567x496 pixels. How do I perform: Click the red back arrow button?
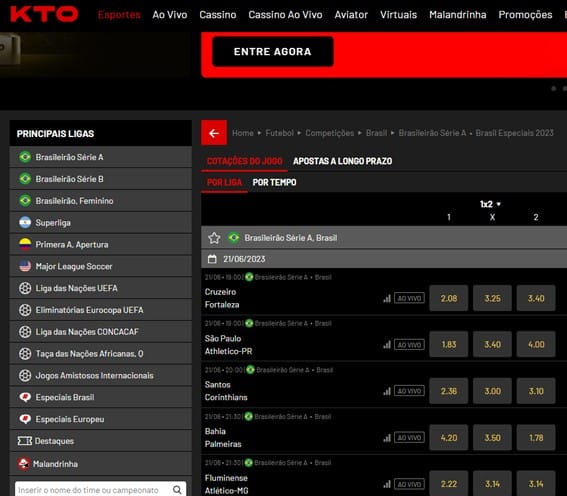click(214, 133)
